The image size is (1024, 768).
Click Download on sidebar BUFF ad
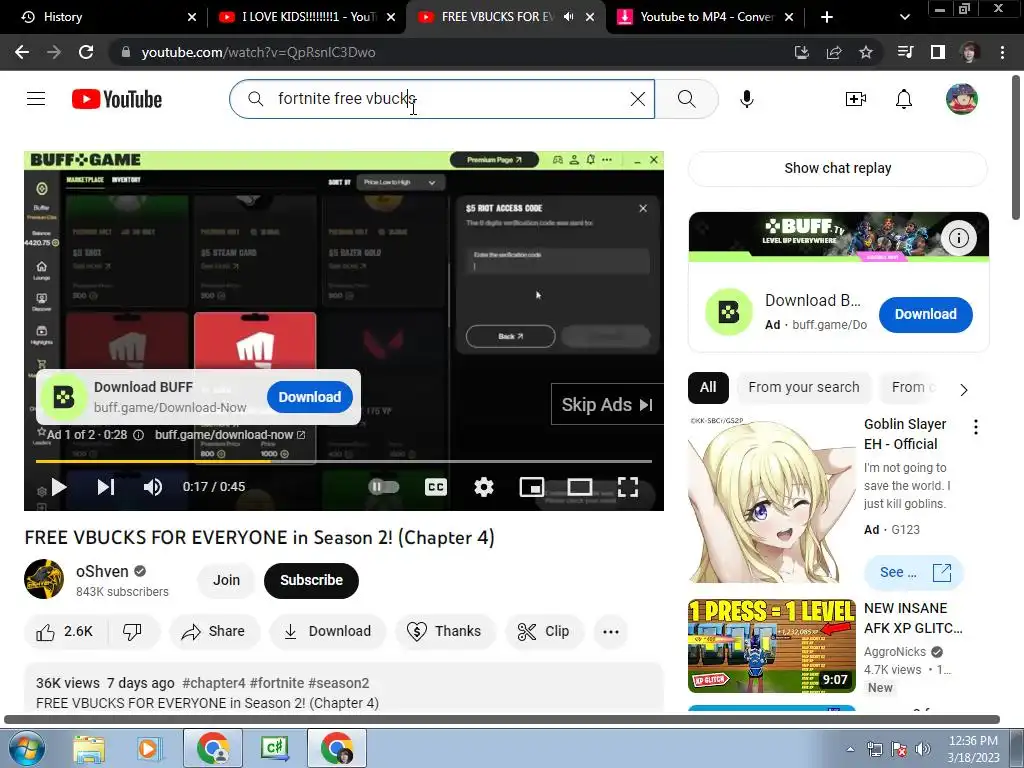click(925, 314)
